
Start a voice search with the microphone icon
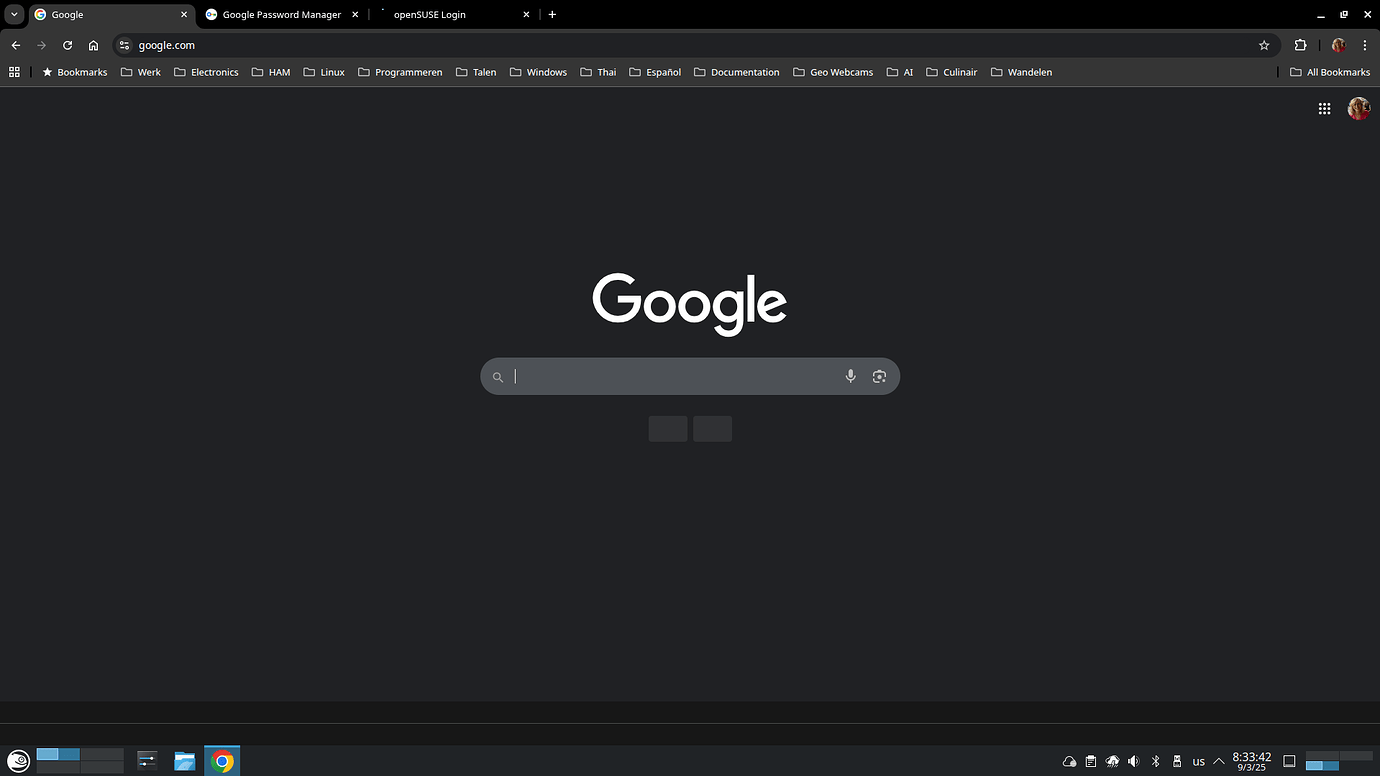click(x=850, y=376)
